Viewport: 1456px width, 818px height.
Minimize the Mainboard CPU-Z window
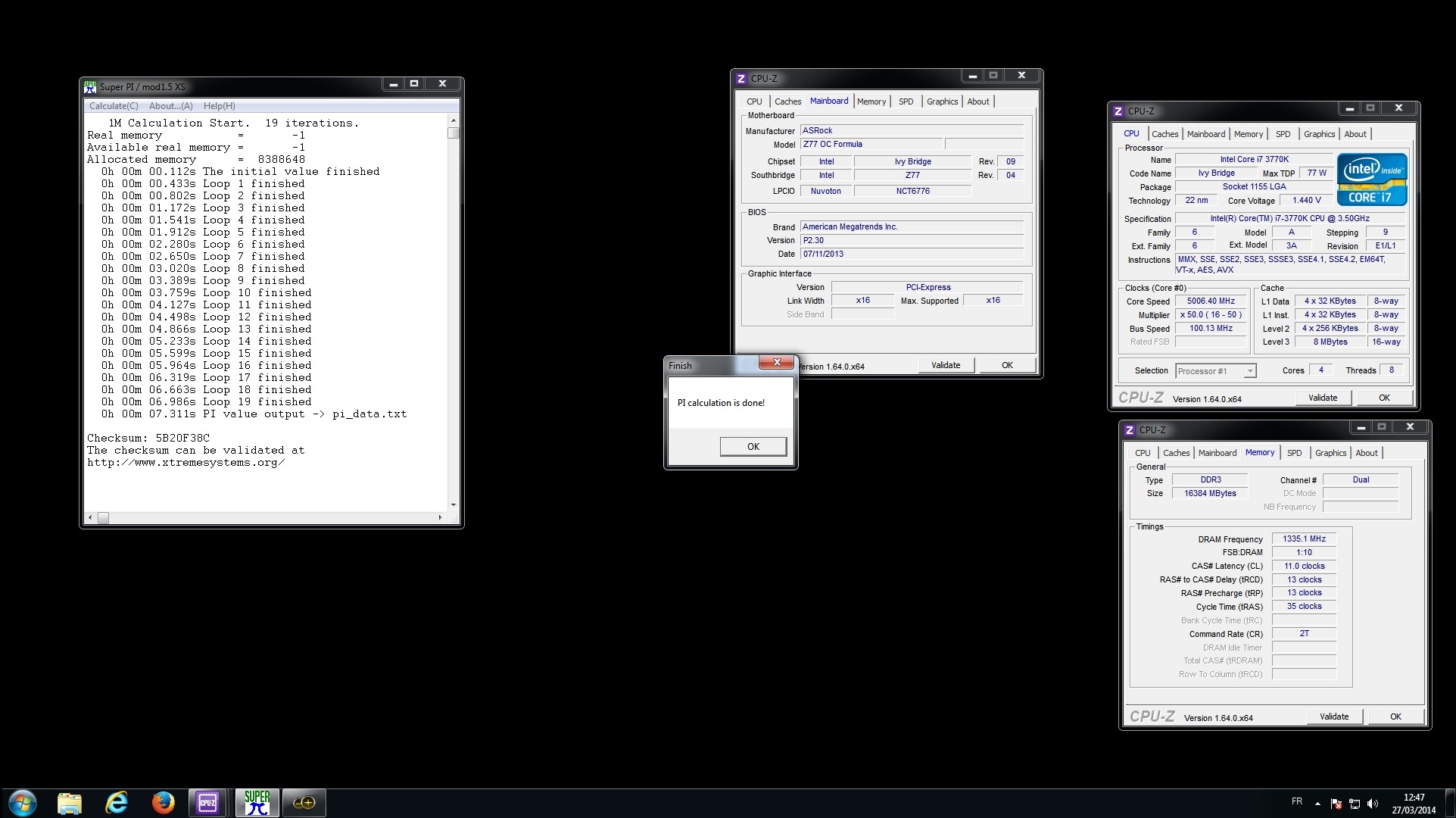pos(973,76)
